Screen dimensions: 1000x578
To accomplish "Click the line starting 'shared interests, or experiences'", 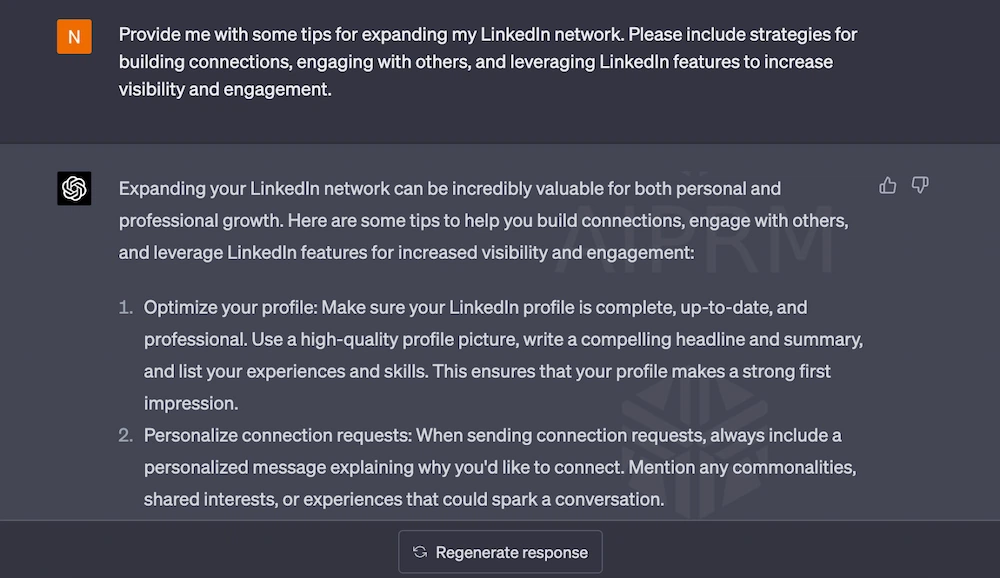I will click(404, 499).
